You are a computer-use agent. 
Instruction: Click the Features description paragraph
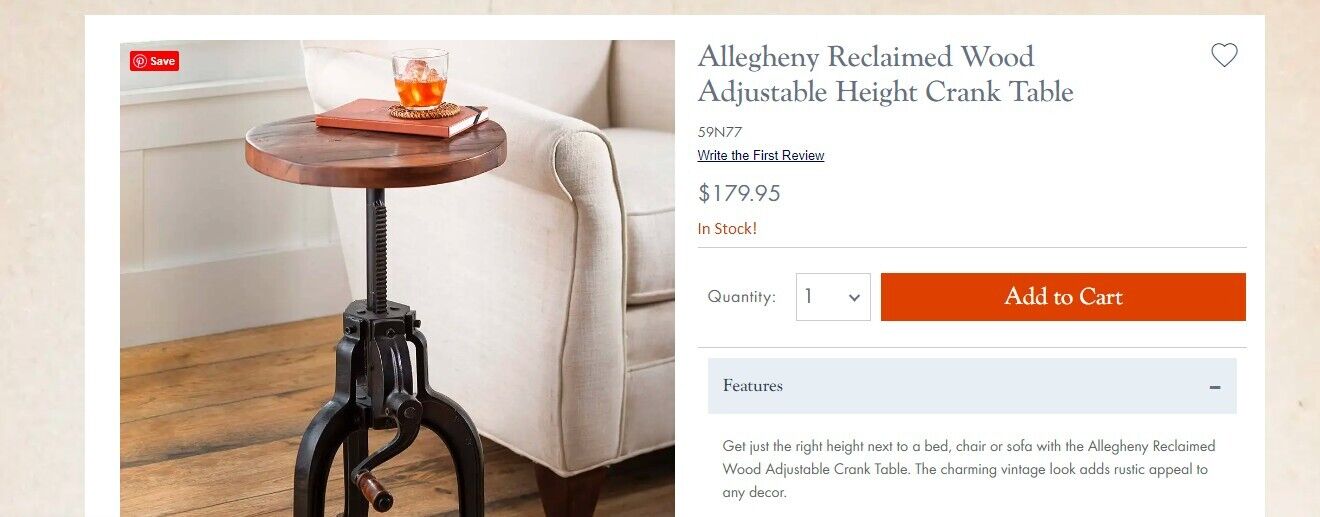[969, 469]
